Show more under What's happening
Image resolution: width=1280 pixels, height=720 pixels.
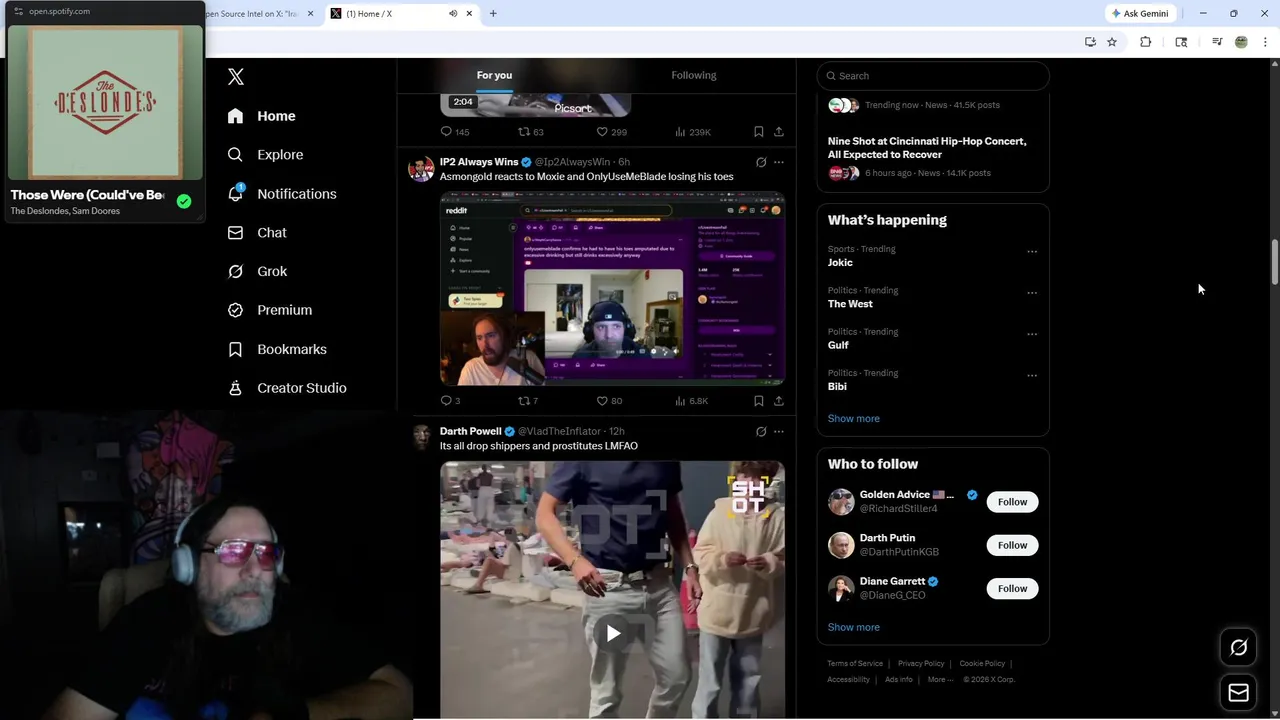(854, 419)
